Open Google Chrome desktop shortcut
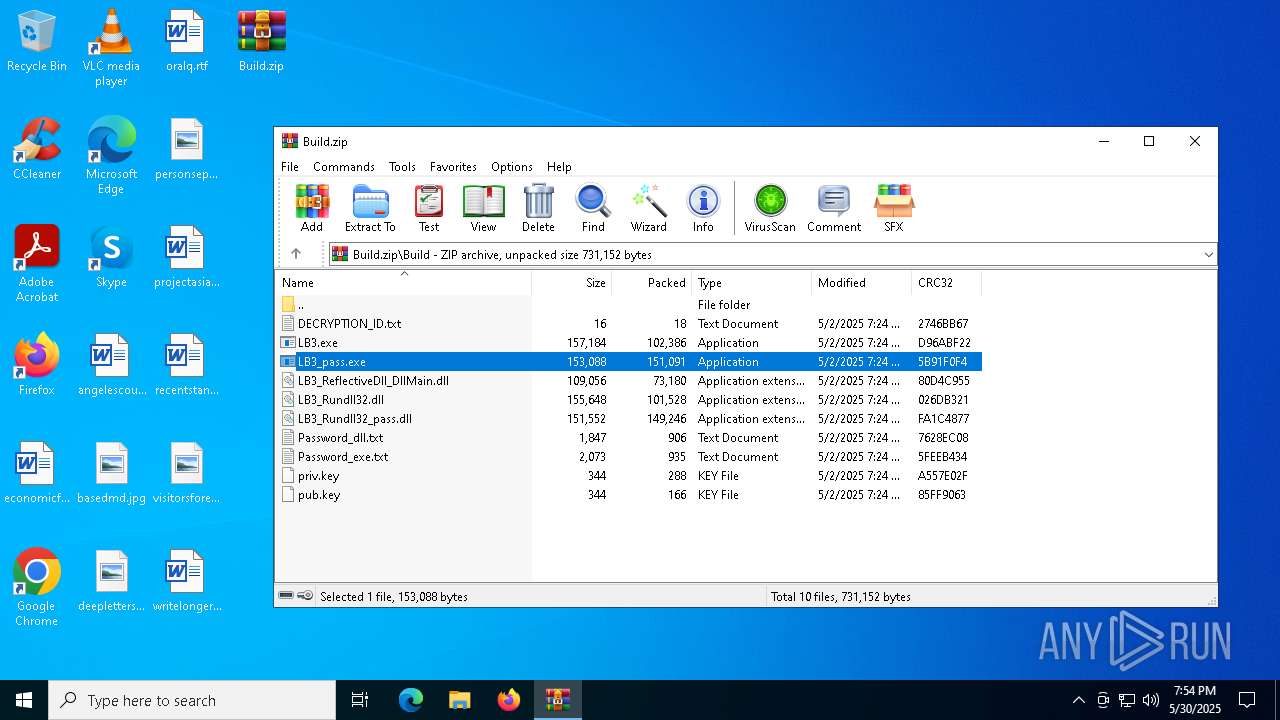1280x720 pixels. [x=37, y=588]
